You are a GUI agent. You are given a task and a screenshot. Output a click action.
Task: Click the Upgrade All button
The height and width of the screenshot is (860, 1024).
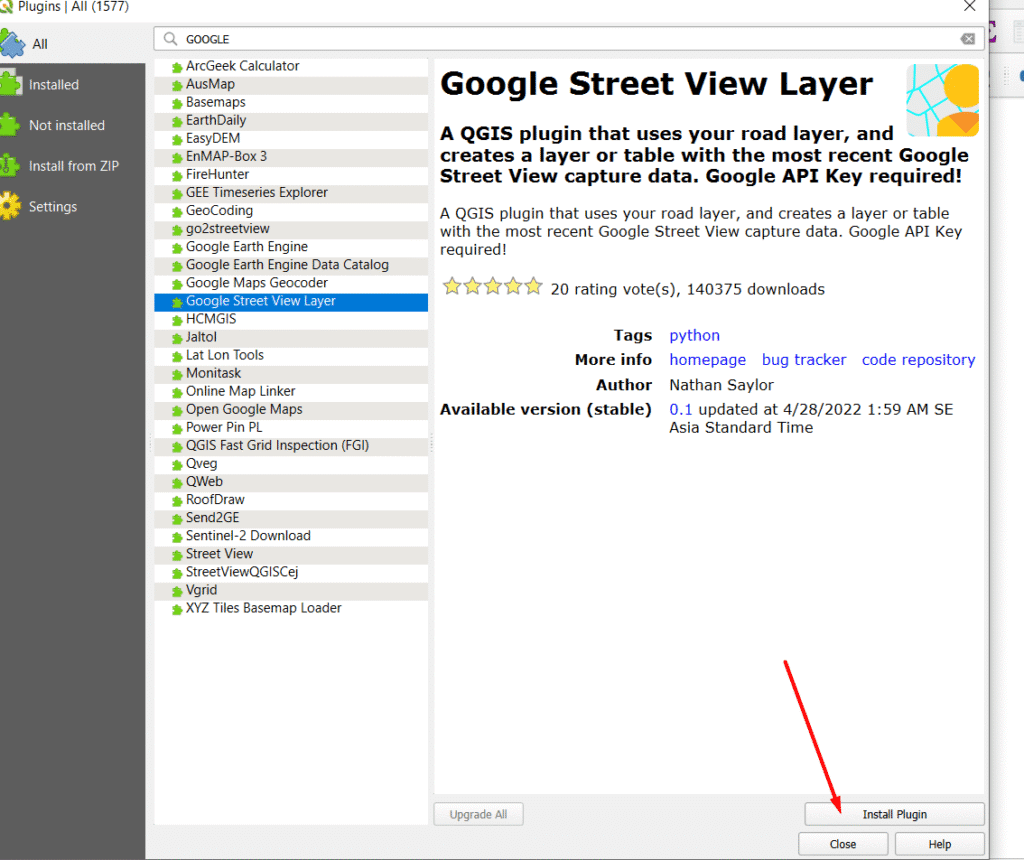point(478,814)
